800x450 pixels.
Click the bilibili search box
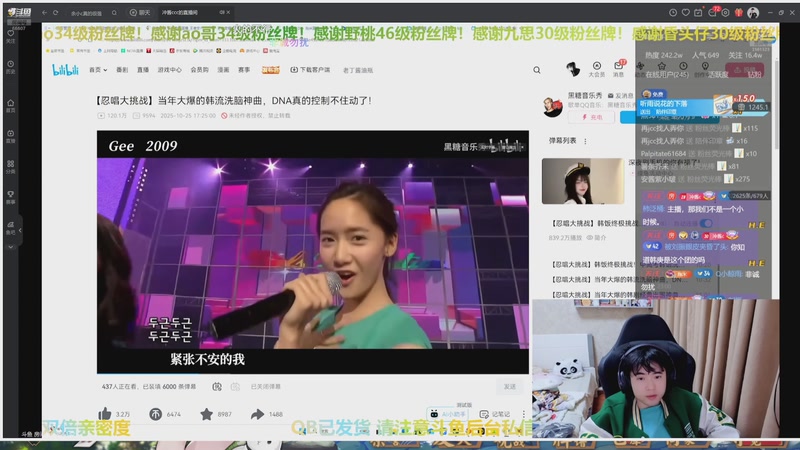439,70
